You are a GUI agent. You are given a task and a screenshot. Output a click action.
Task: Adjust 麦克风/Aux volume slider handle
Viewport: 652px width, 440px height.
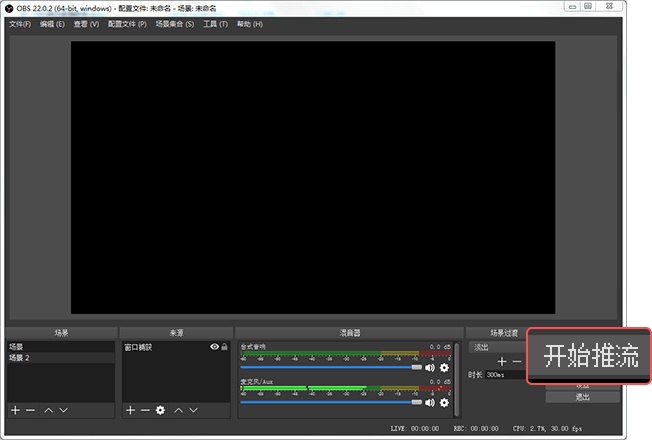point(417,402)
